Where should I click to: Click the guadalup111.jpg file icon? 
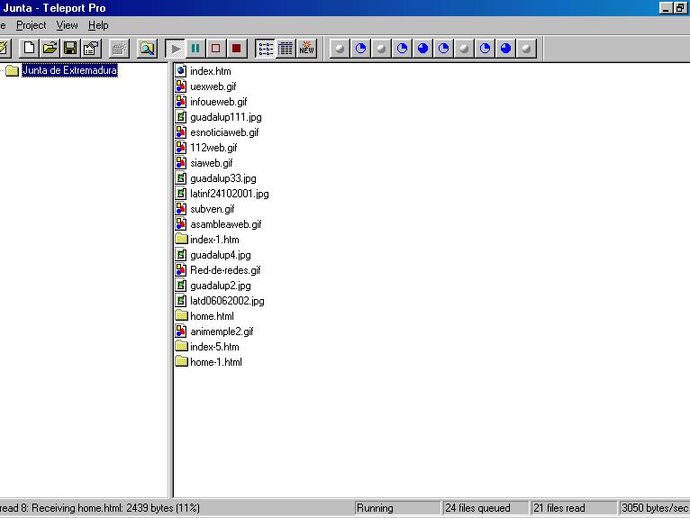(x=181, y=117)
